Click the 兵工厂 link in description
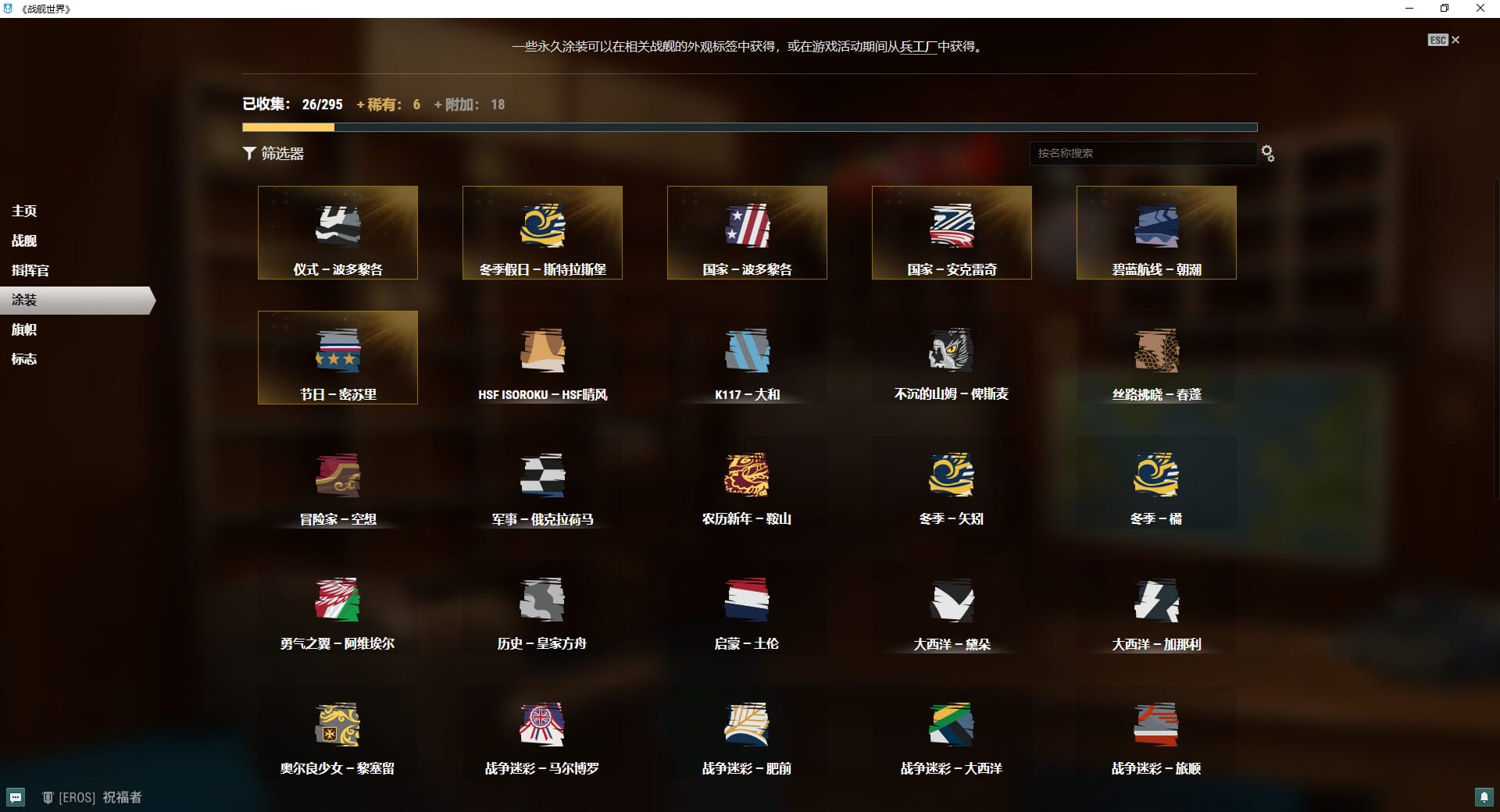Screen dimensions: 1500x812 point(918,47)
